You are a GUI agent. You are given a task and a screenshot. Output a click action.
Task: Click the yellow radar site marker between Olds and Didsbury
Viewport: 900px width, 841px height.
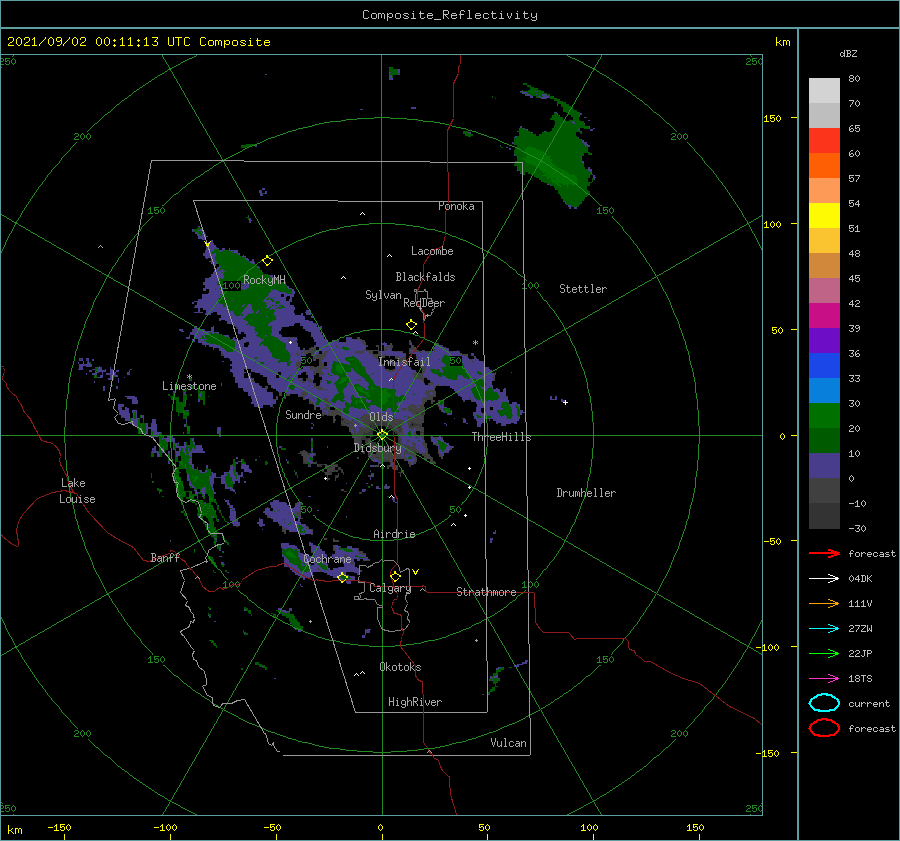coord(382,435)
